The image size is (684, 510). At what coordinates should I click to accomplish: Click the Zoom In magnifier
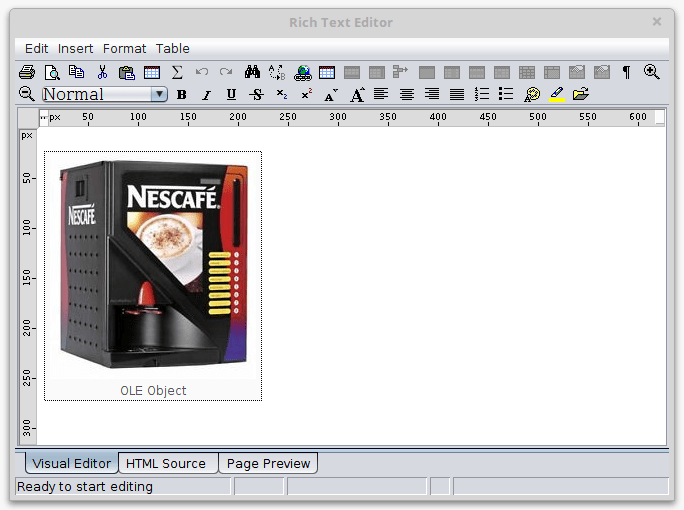point(652,72)
